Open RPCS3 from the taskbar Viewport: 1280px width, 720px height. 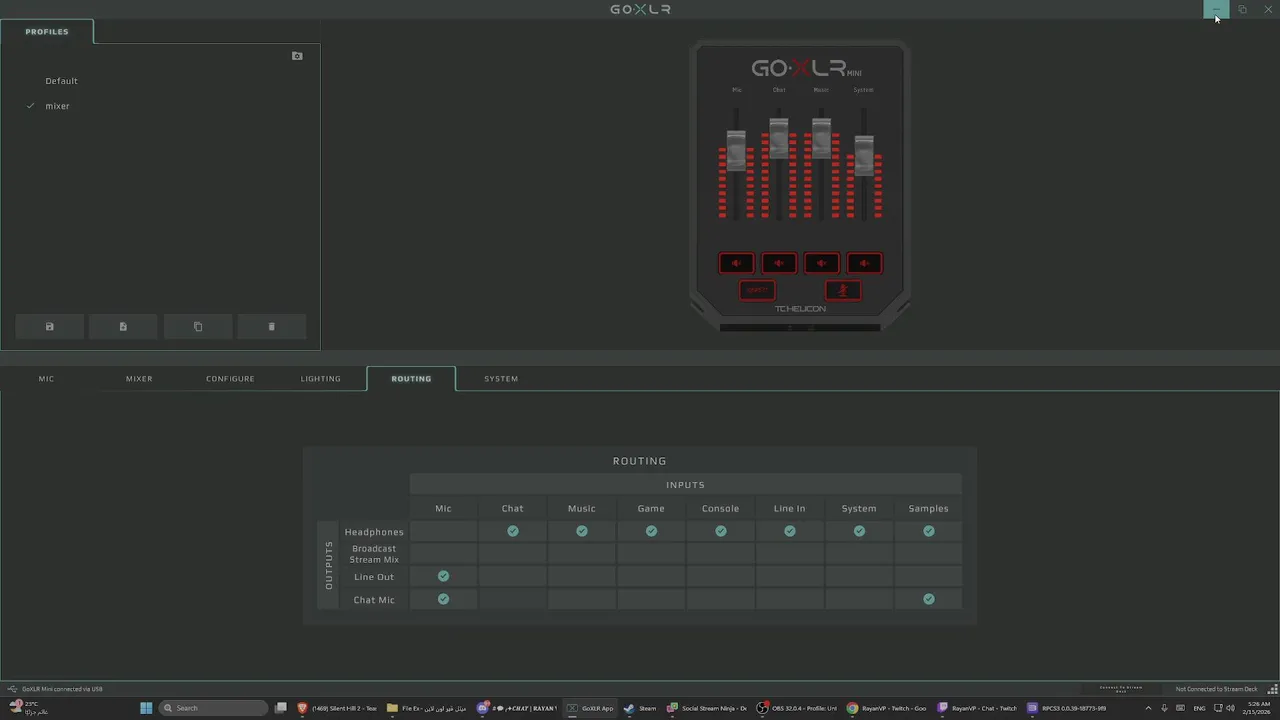pyautogui.click(x=1067, y=708)
